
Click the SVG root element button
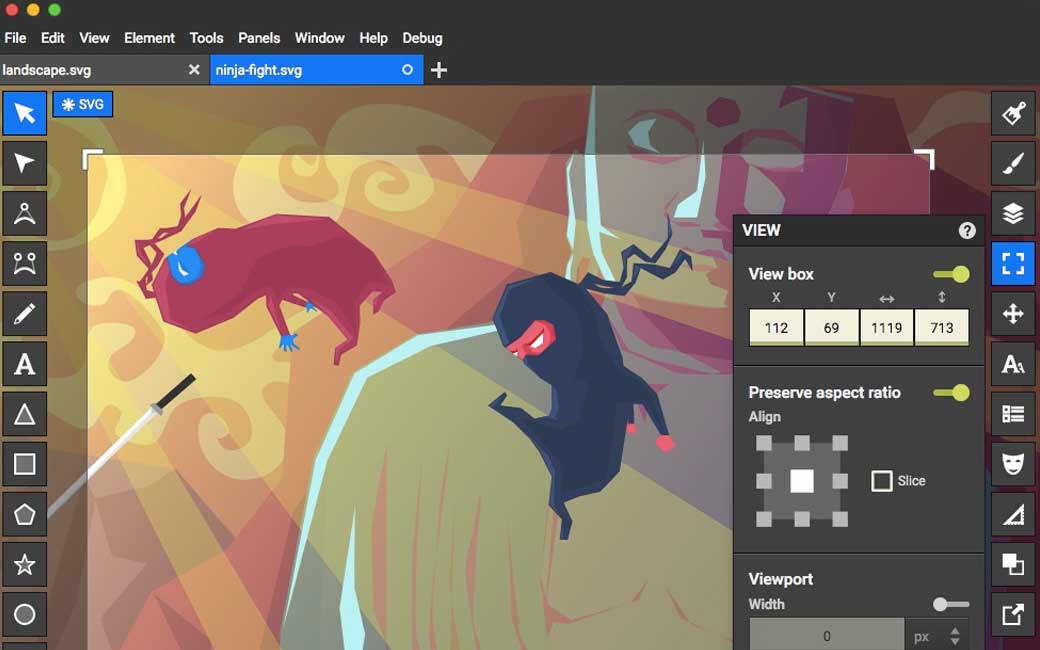[x=82, y=104]
